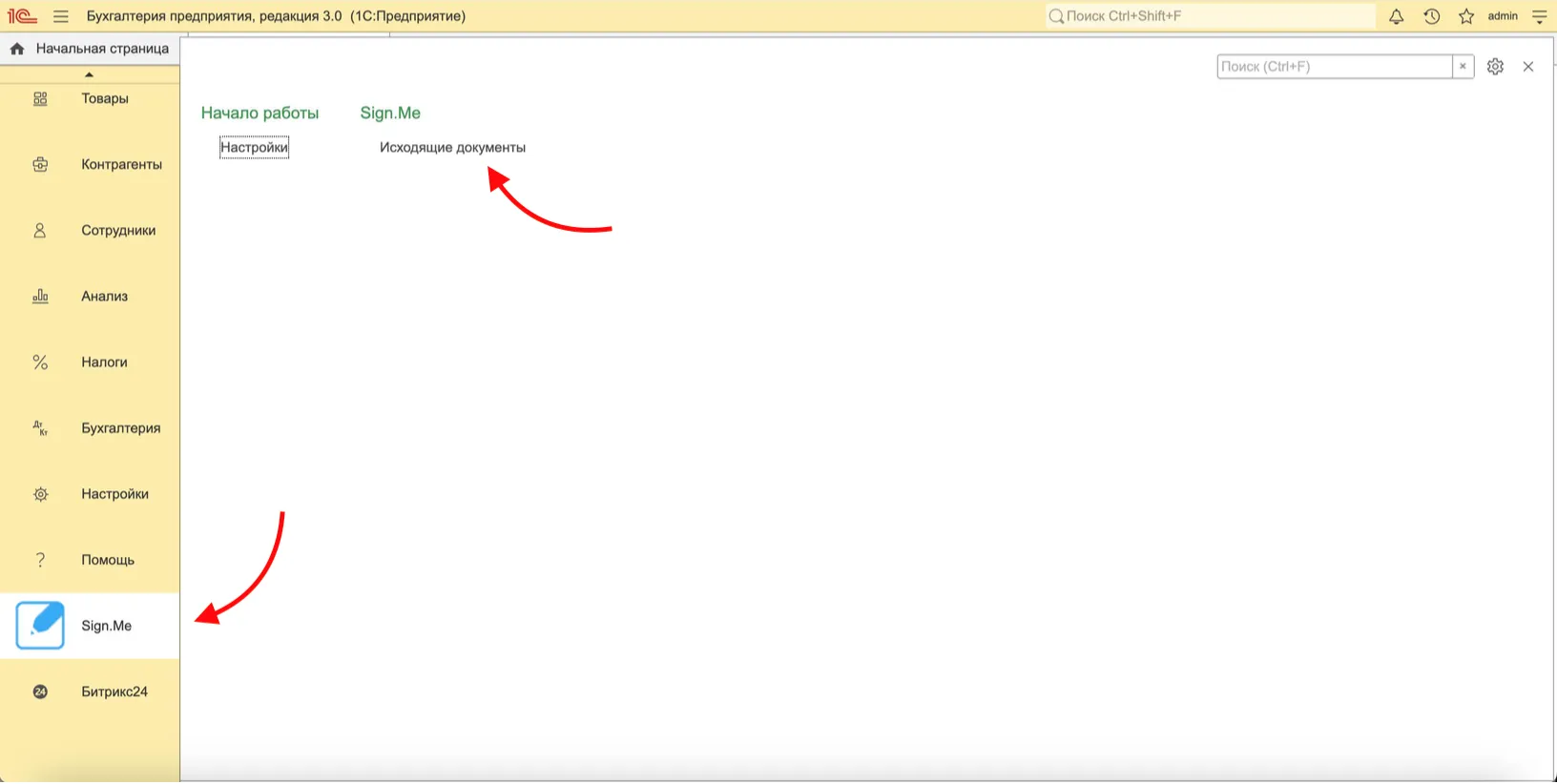
Task: Open the Начальная страница tab
Action: [x=102, y=49]
